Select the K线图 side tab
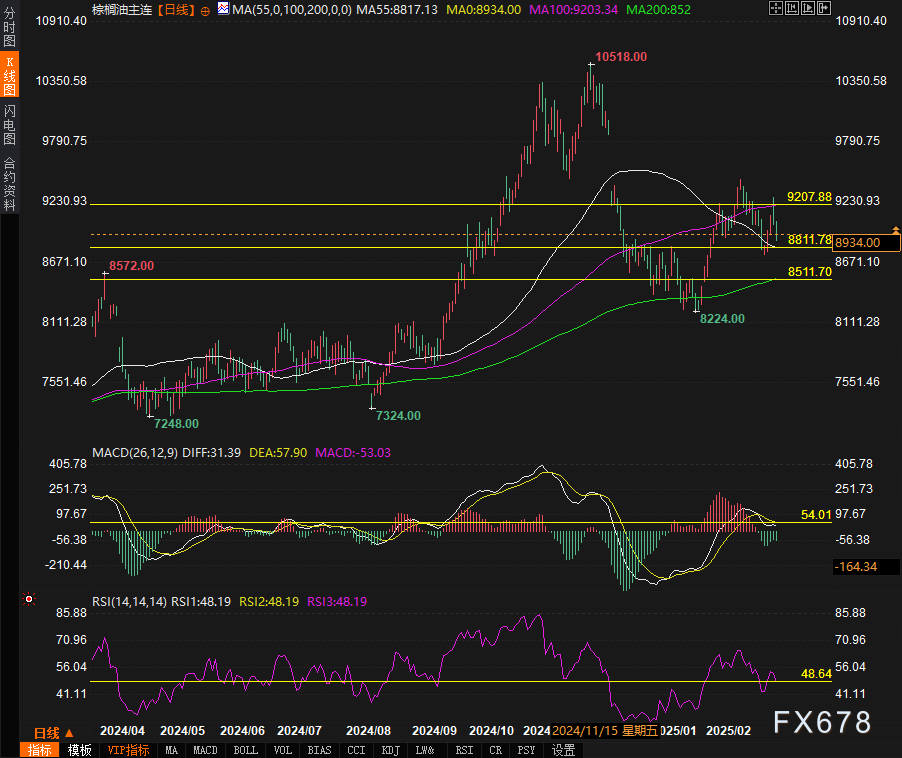This screenshot has width=902, height=758. 10,76
